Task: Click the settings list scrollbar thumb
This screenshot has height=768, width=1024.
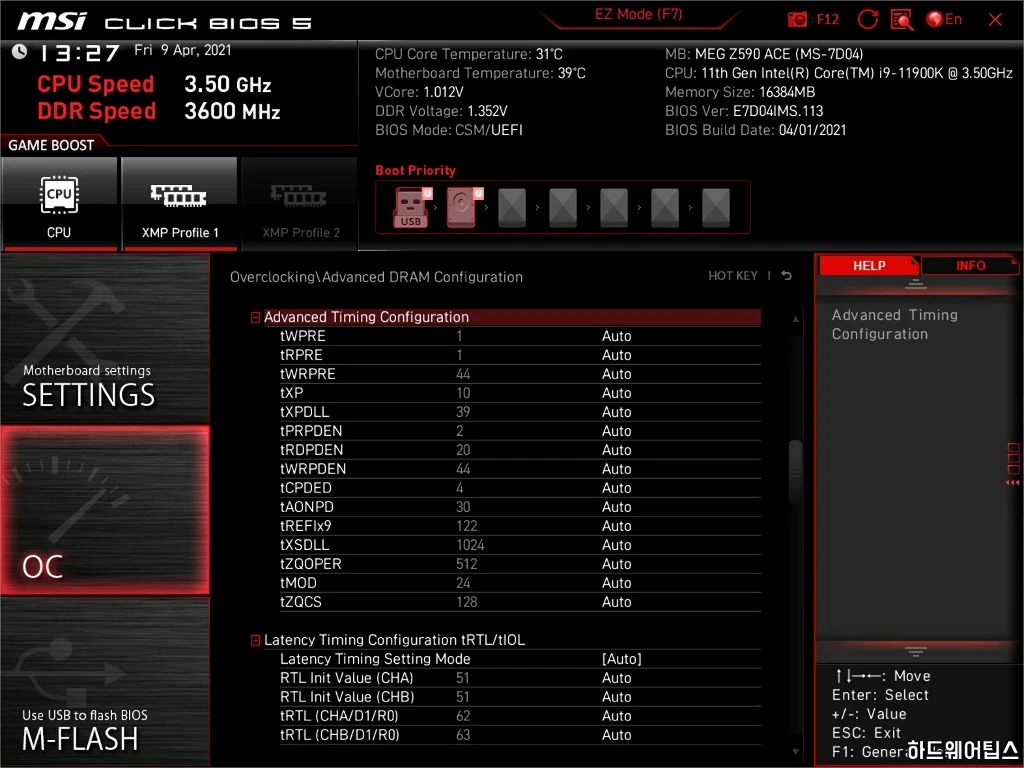Action: (x=795, y=472)
